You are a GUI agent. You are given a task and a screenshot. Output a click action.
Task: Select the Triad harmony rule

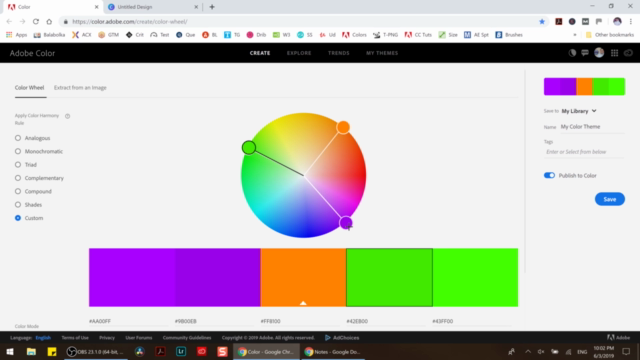(26, 164)
